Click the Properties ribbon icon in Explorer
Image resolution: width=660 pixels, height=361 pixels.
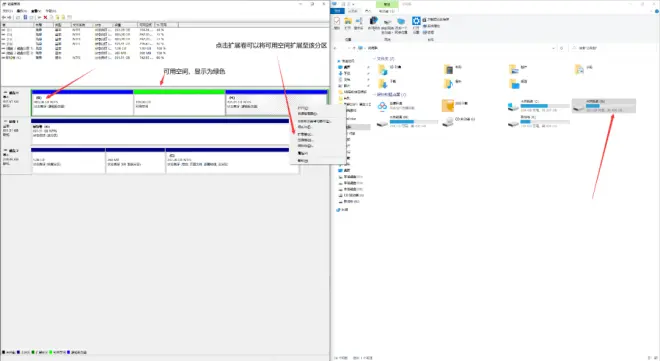[337, 23]
